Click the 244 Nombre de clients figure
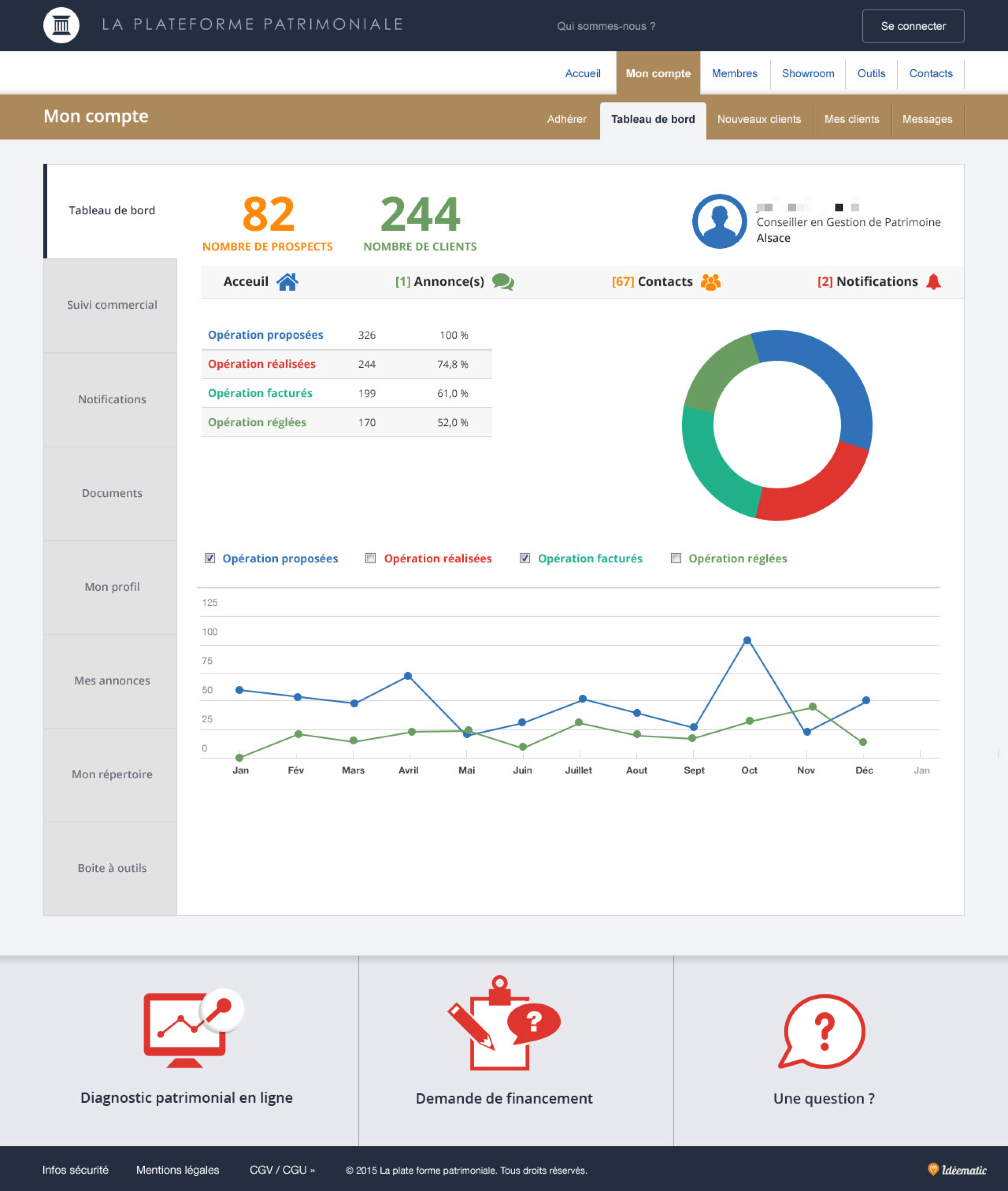This screenshot has width=1008, height=1191. [x=420, y=214]
